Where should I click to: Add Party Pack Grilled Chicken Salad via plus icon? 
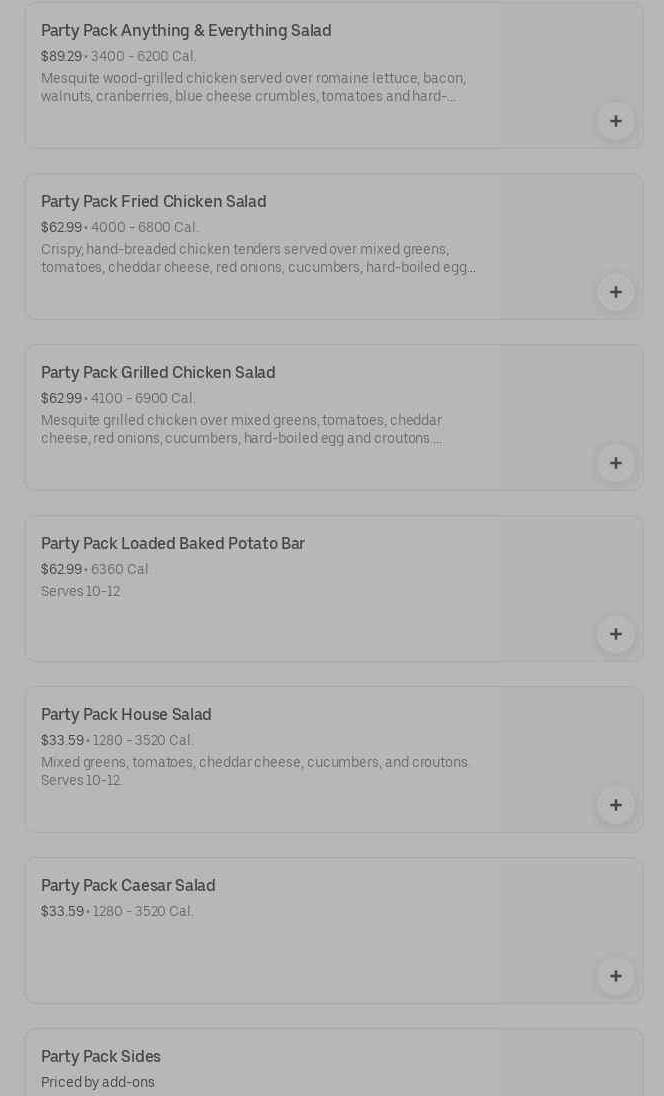coord(615,463)
